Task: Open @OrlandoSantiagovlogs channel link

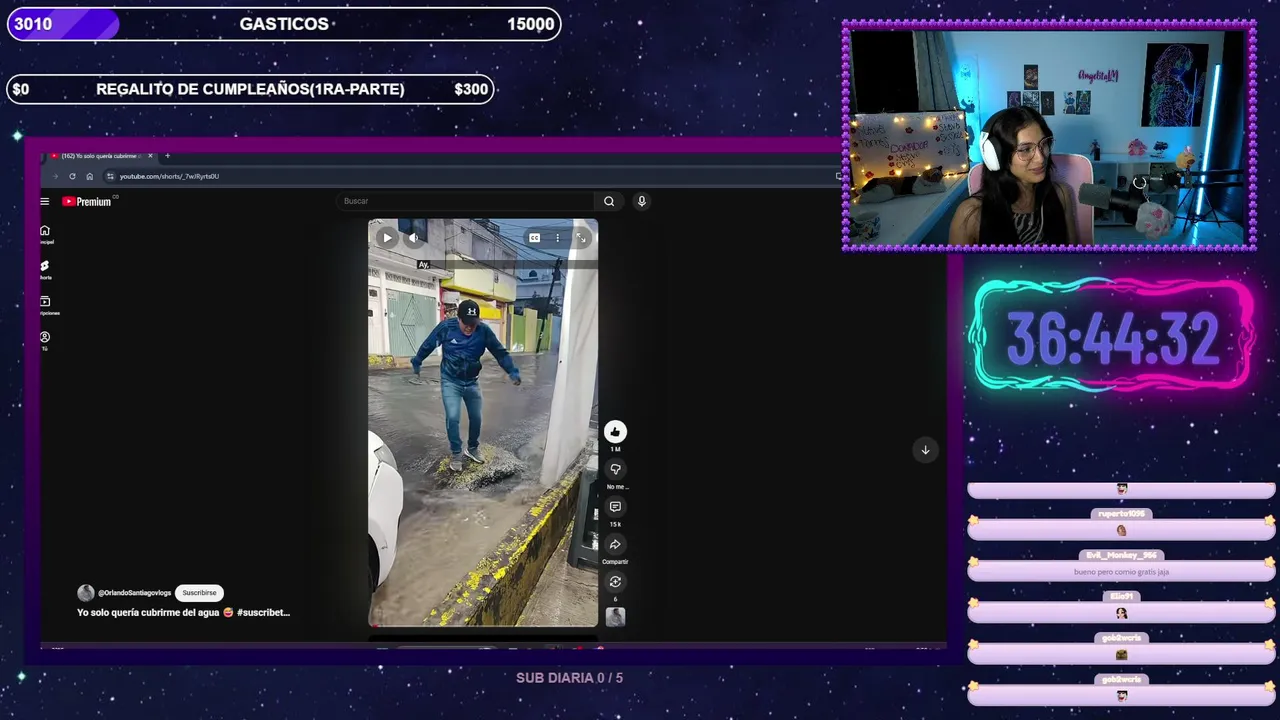Action: pos(135,593)
